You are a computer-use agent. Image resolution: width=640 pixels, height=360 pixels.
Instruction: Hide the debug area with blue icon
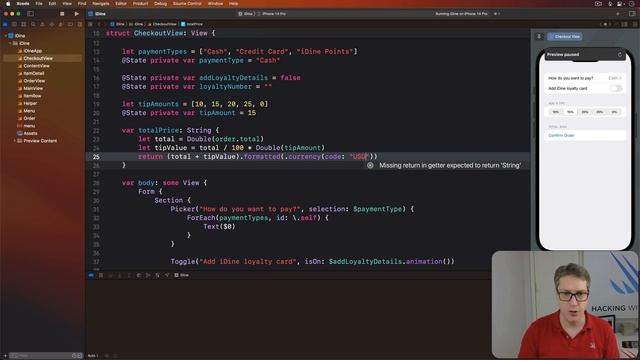click(x=91, y=275)
